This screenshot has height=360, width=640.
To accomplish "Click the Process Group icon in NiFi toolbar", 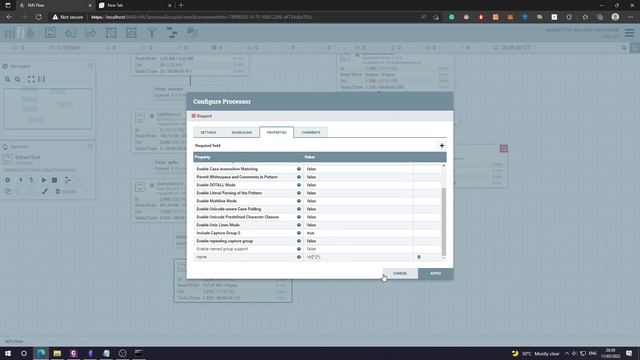I will [x=111, y=33].
